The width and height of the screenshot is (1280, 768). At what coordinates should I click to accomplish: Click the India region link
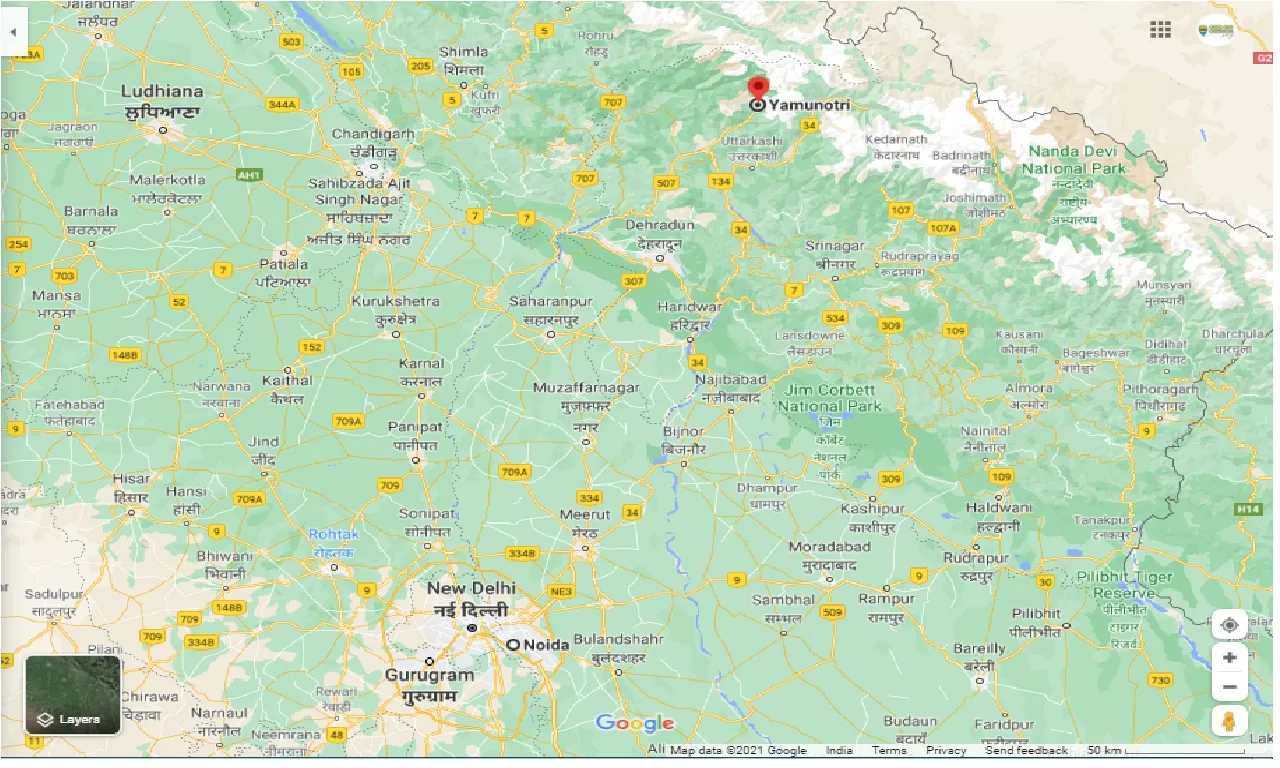[x=839, y=751]
